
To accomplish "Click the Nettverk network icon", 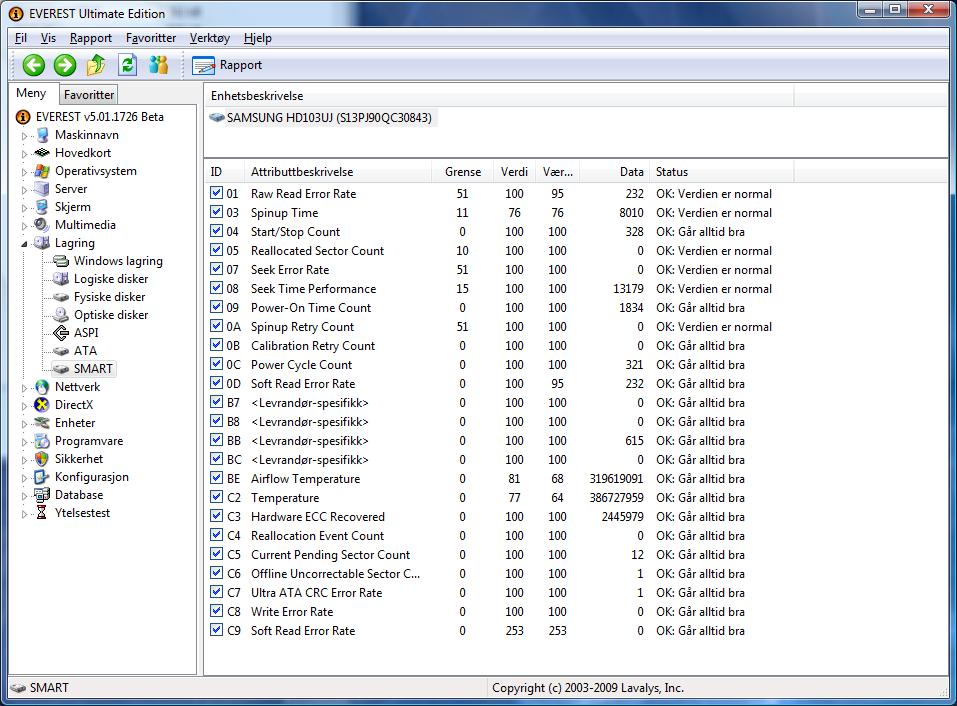I will pos(42,387).
